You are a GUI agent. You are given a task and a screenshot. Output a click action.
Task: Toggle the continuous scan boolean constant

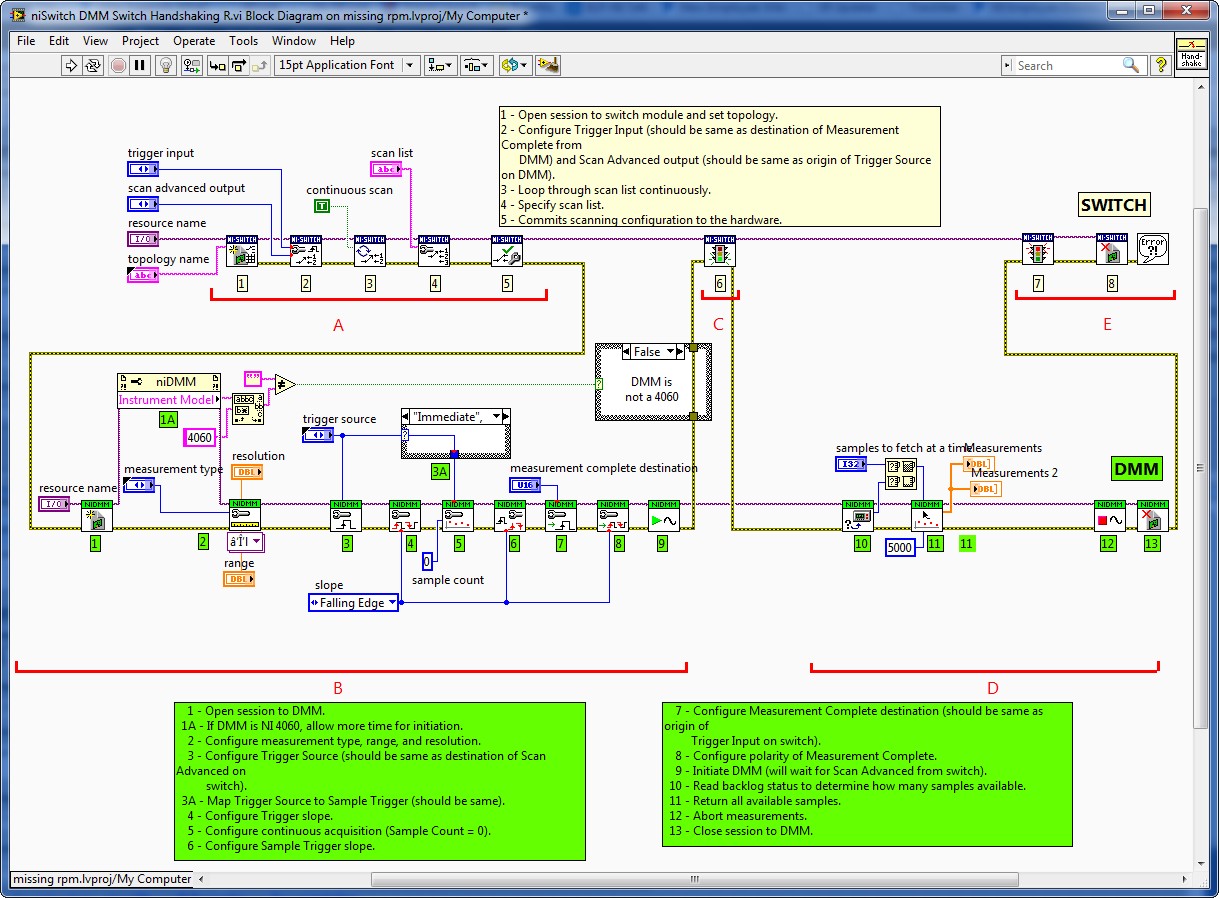point(321,205)
